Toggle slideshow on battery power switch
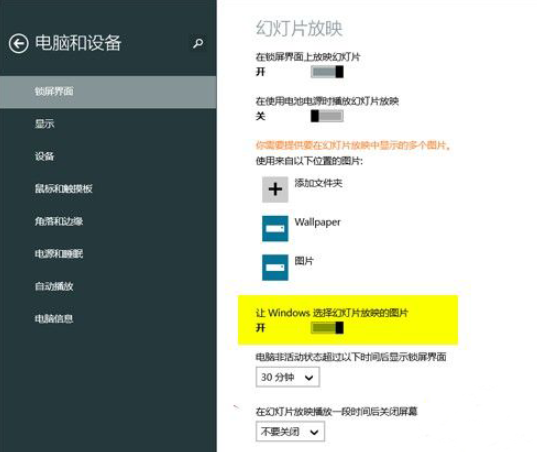 click(327, 116)
